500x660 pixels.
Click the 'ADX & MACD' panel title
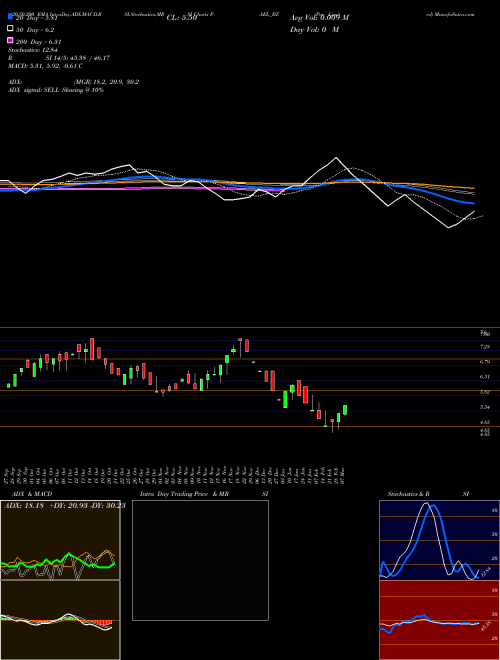click(x=32, y=494)
